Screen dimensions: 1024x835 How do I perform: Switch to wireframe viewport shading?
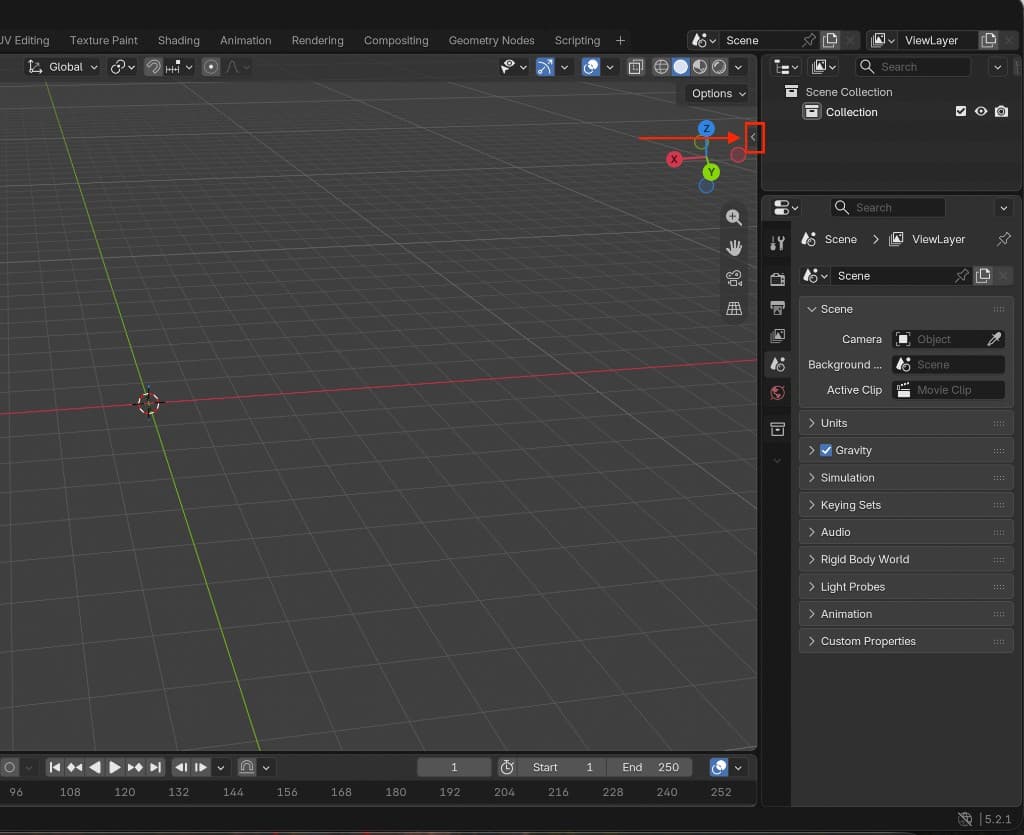661,67
